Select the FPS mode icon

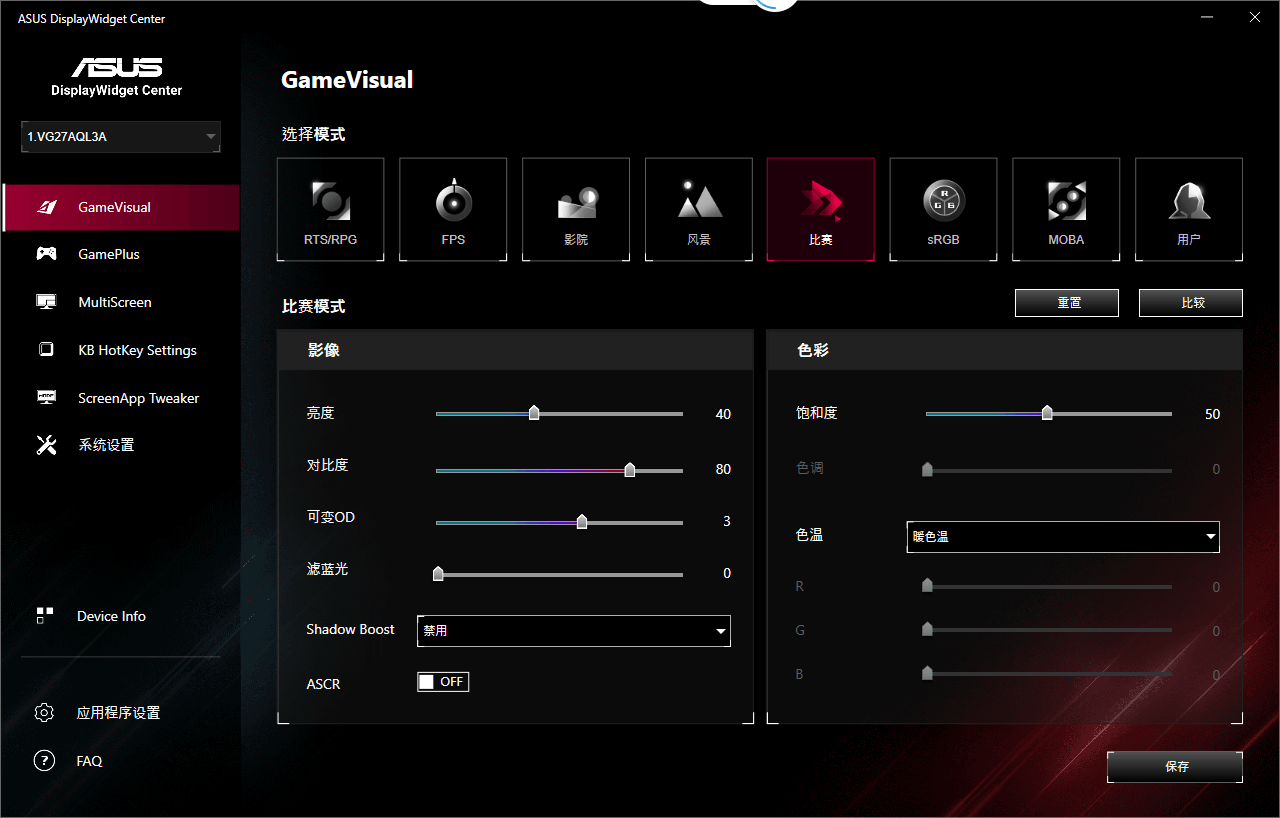(453, 209)
